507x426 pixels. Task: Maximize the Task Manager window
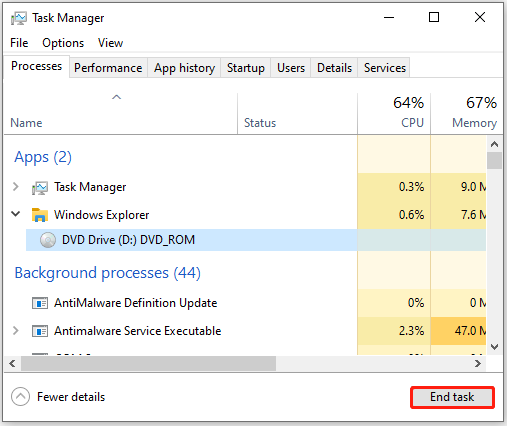point(434,17)
